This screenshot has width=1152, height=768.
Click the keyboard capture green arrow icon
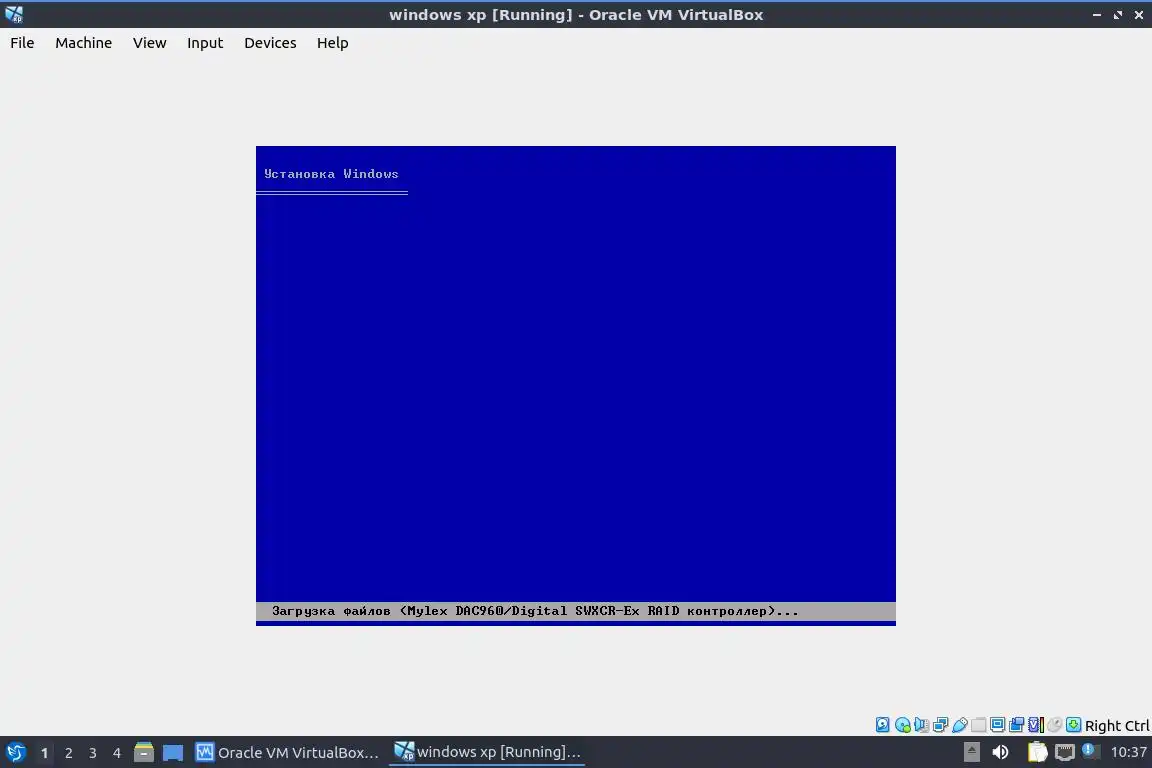click(1073, 725)
